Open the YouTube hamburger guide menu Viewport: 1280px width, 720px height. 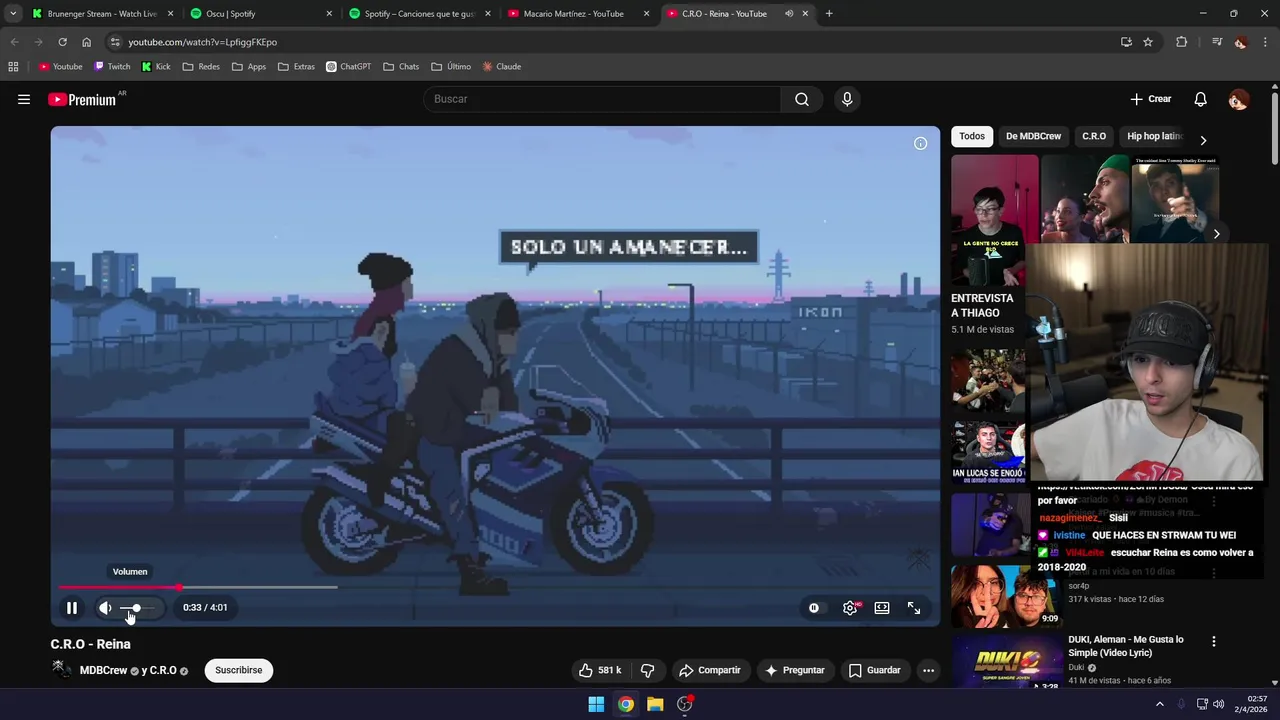point(24,99)
